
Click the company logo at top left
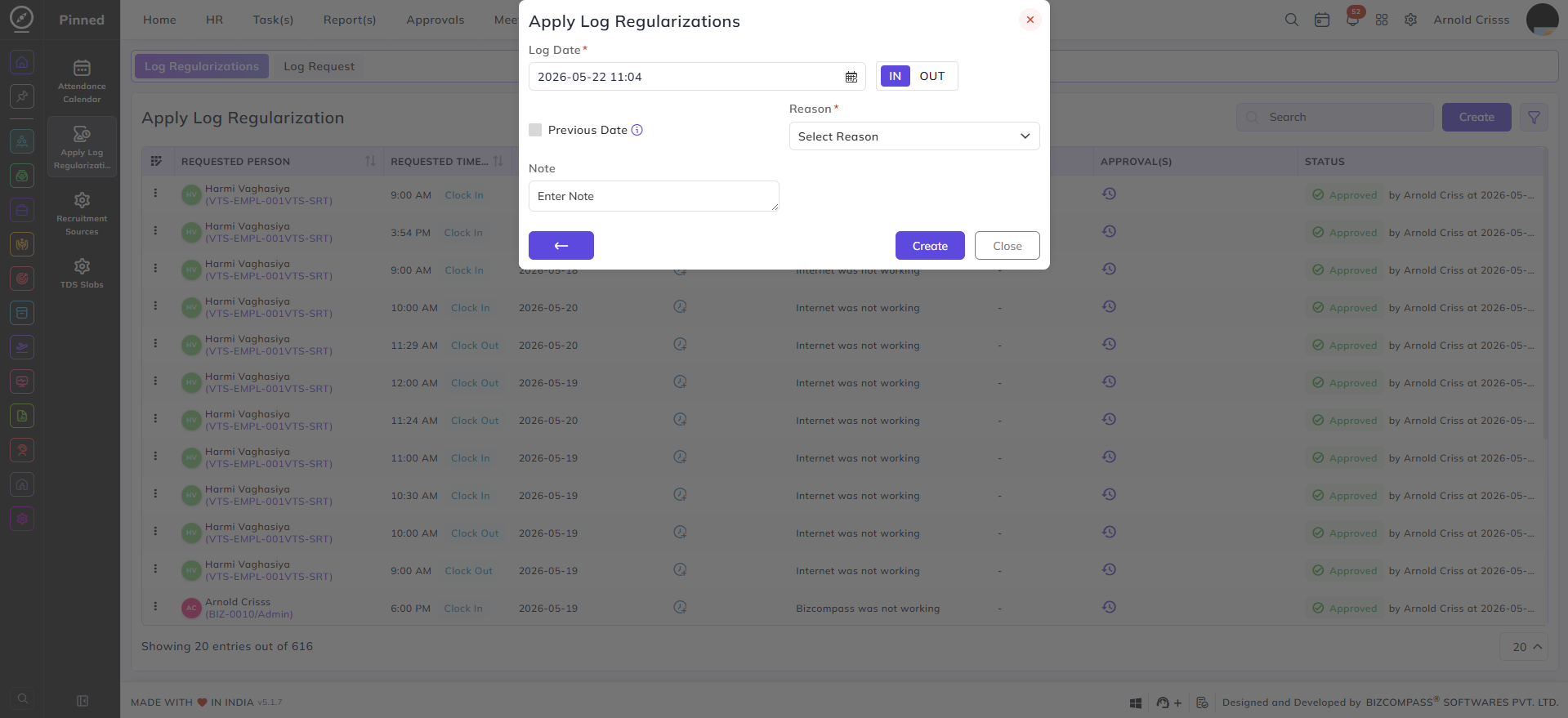(x=22, y=18)
